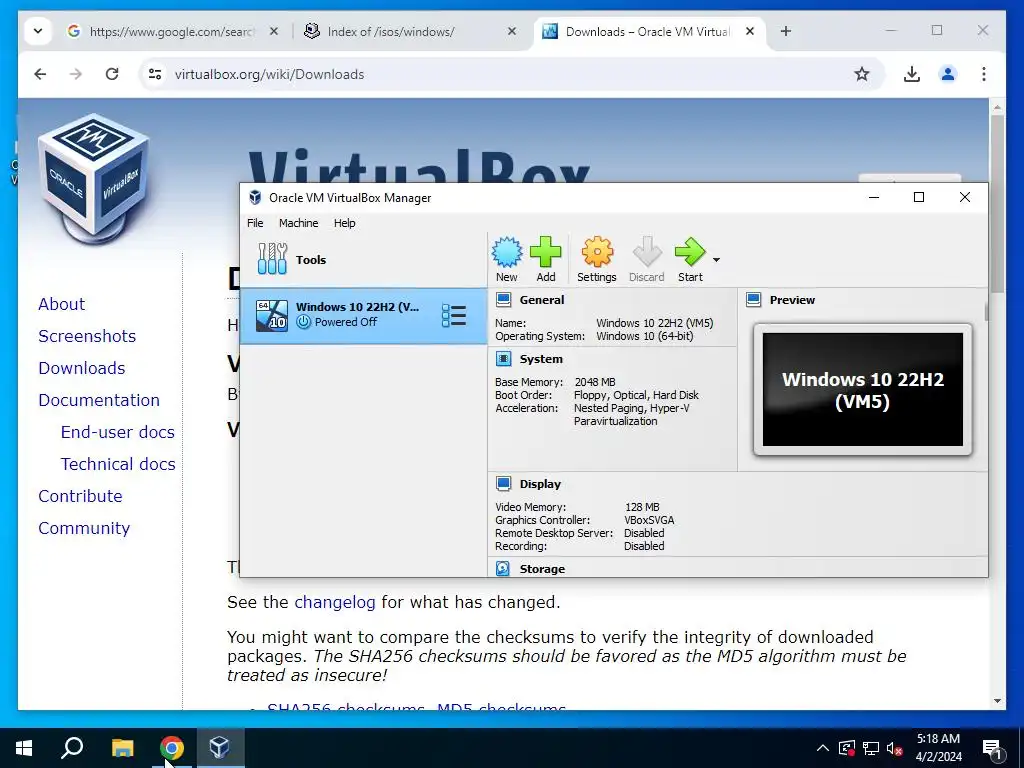The width and height of the screenshot is (1024, 768).
Task: Click the Preview section icon
Action: click(x=754, y=300)
